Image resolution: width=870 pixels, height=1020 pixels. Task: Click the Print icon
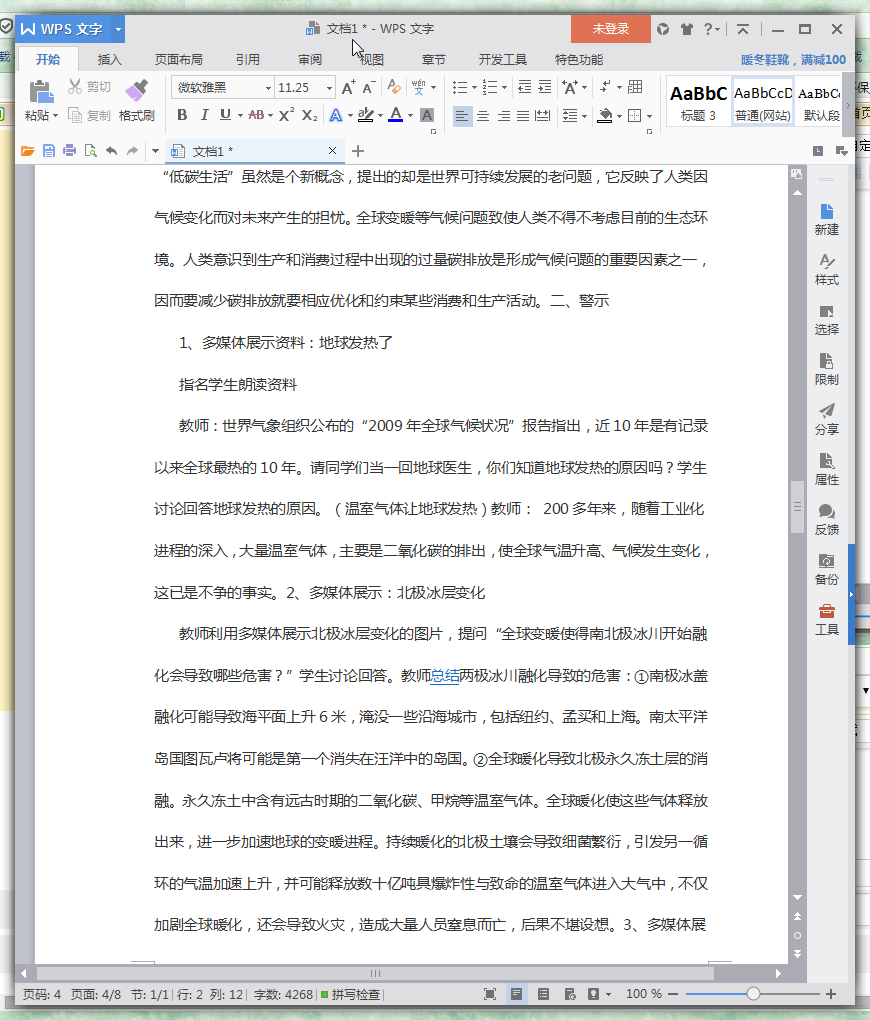(70, 151)
